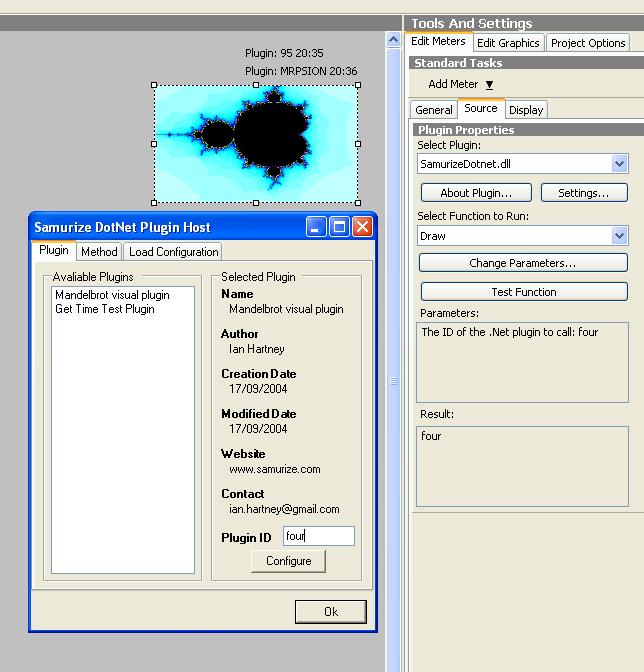Click the Parameters text box
This screenshot has height=672, width=644.
click(522, 363)
